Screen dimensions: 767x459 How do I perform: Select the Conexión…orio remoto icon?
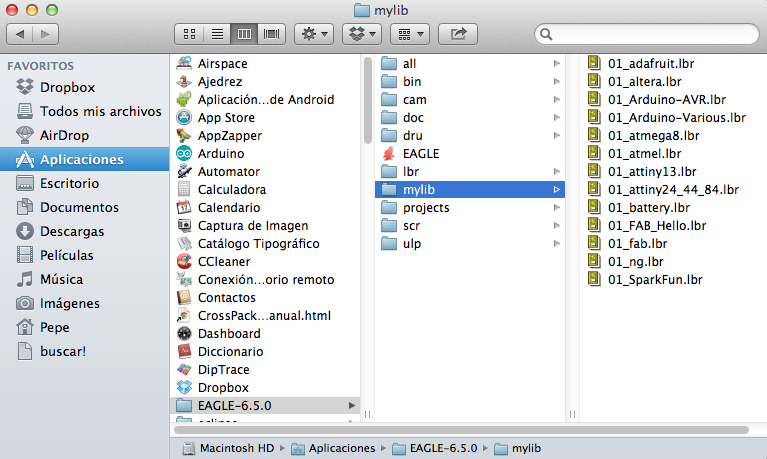(x=184, y=279)
